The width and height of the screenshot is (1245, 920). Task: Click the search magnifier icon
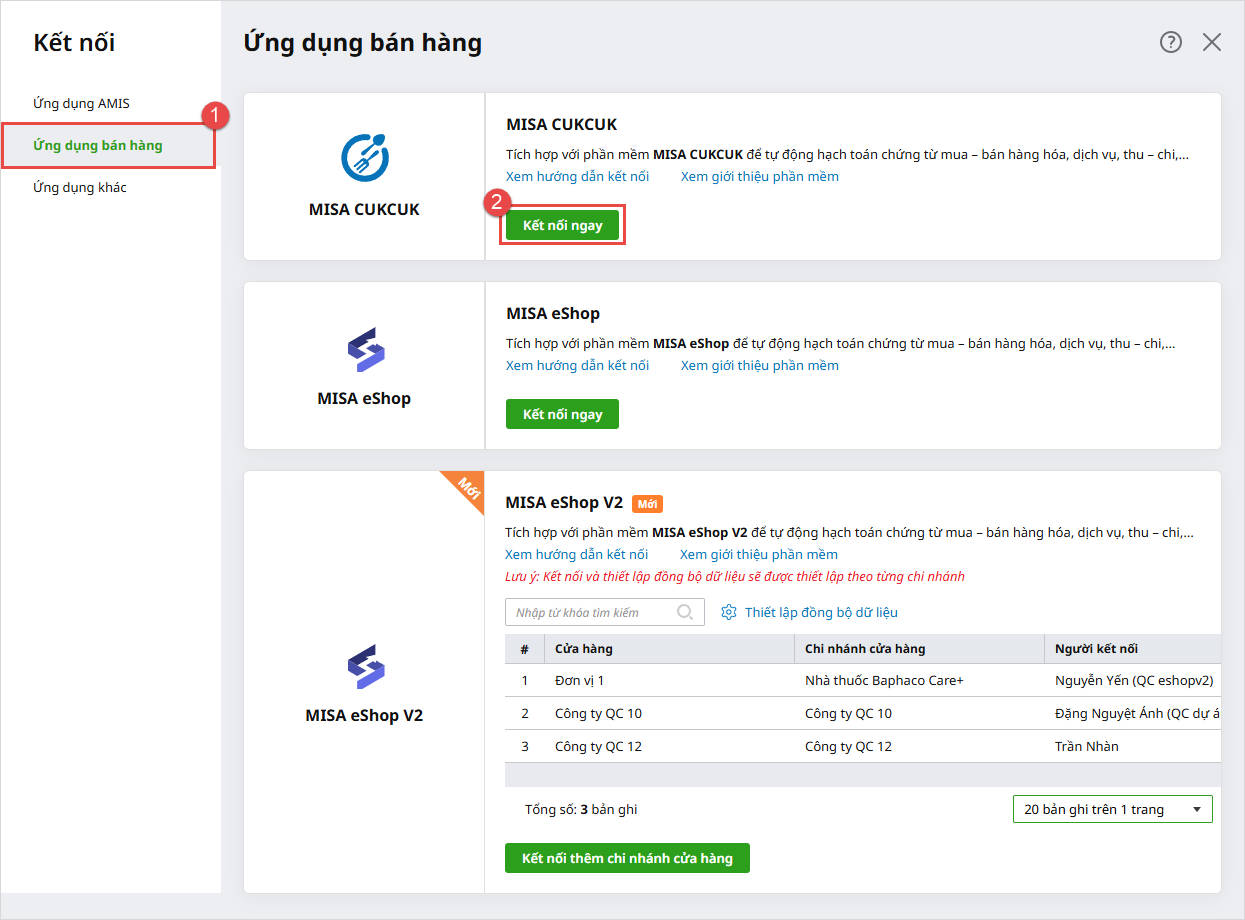tap(685, 612)
